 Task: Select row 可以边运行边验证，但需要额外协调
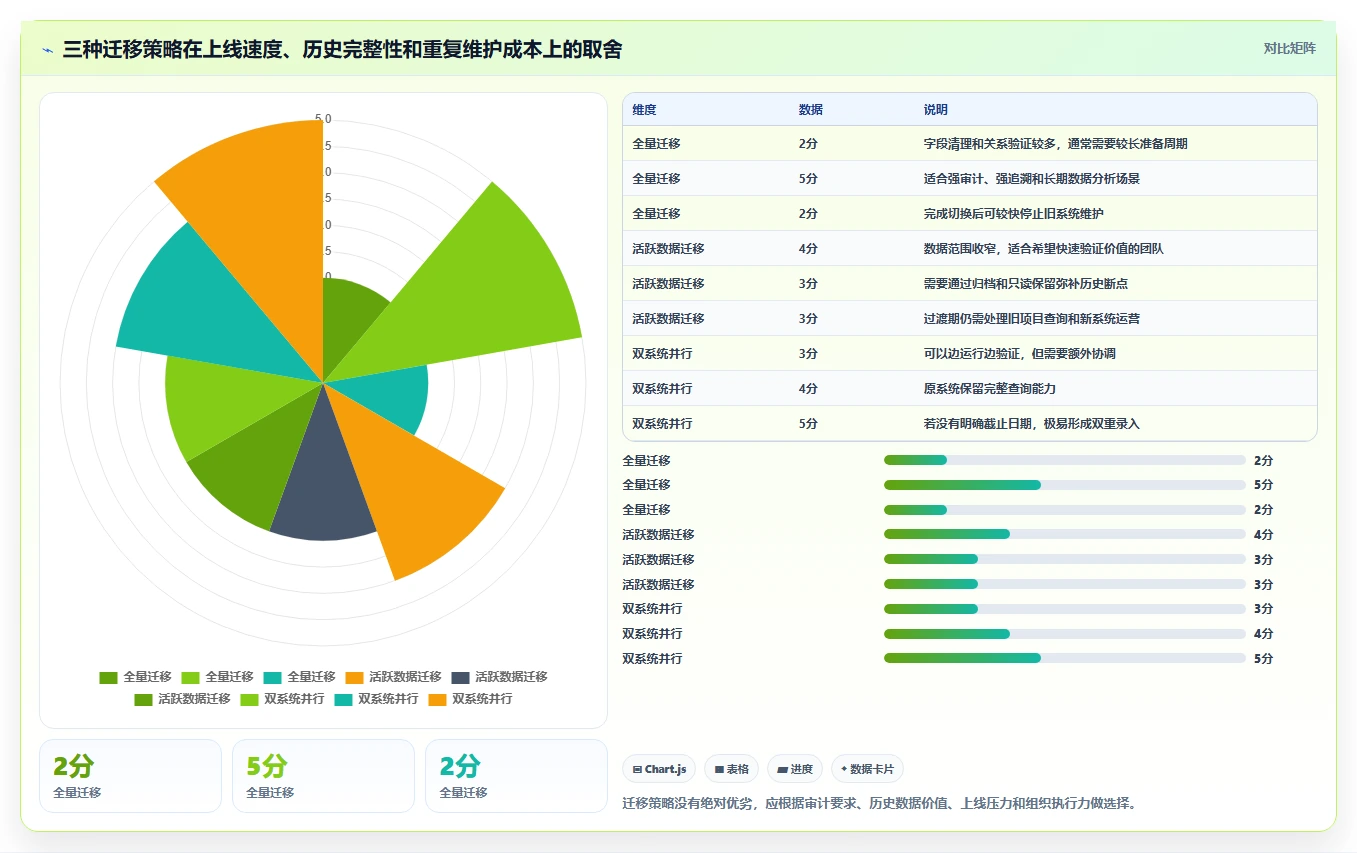(x=969, y=353)
